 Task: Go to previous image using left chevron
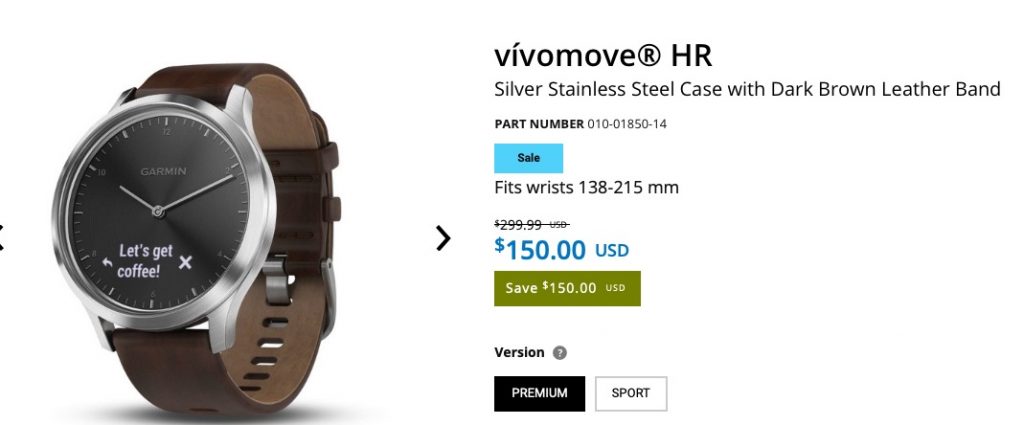[x=1, y=238]
